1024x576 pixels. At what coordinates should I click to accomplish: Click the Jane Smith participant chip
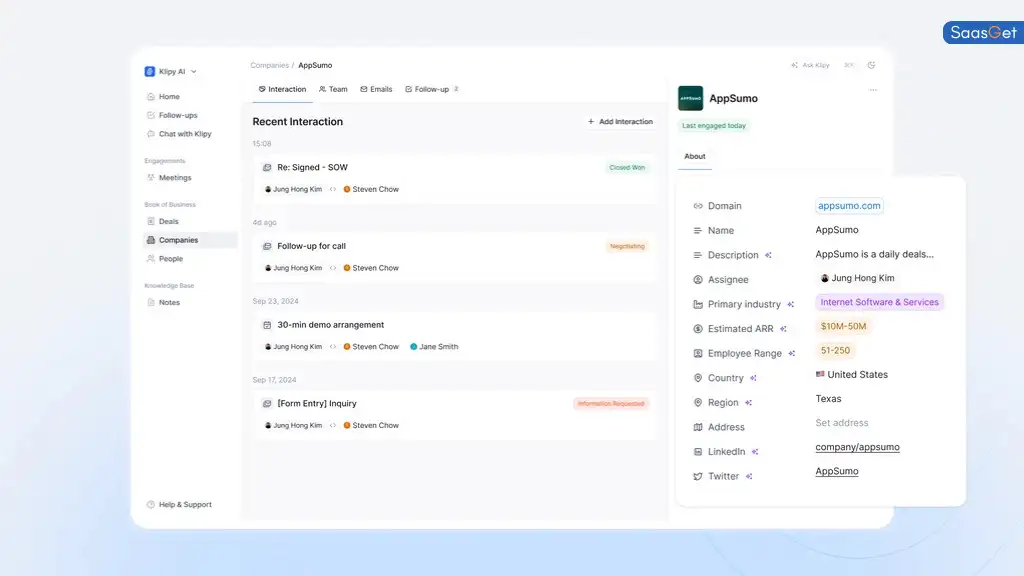click(434, 347)
